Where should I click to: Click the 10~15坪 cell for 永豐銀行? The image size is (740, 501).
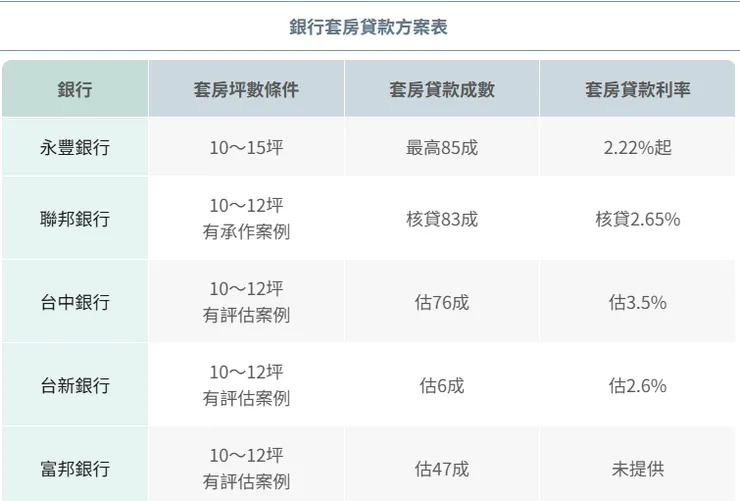pos(246,147)
